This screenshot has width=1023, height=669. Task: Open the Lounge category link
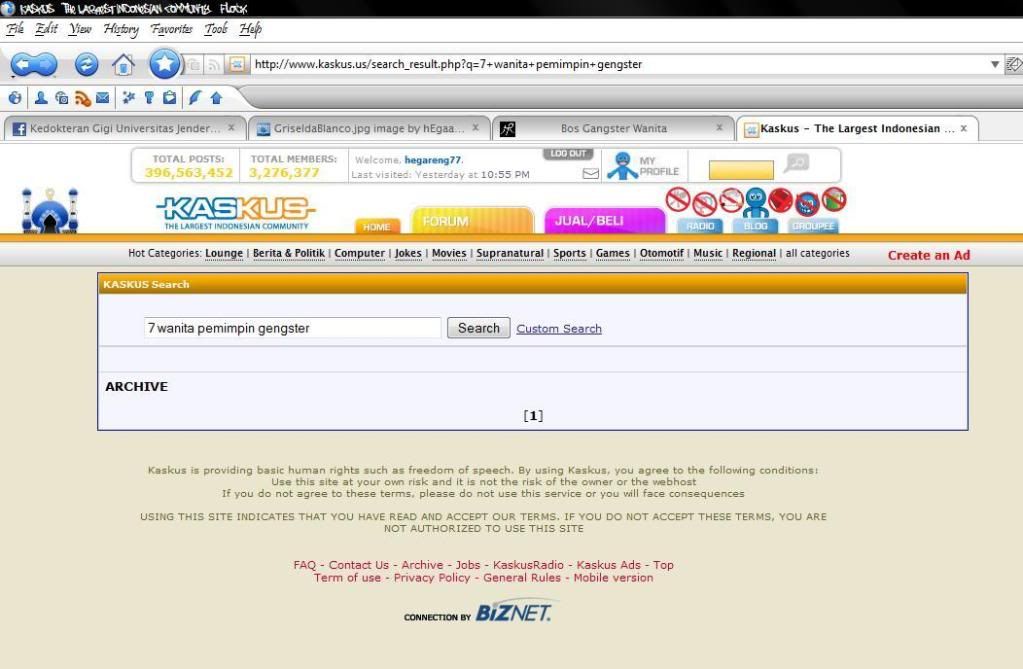click(224, 253)
